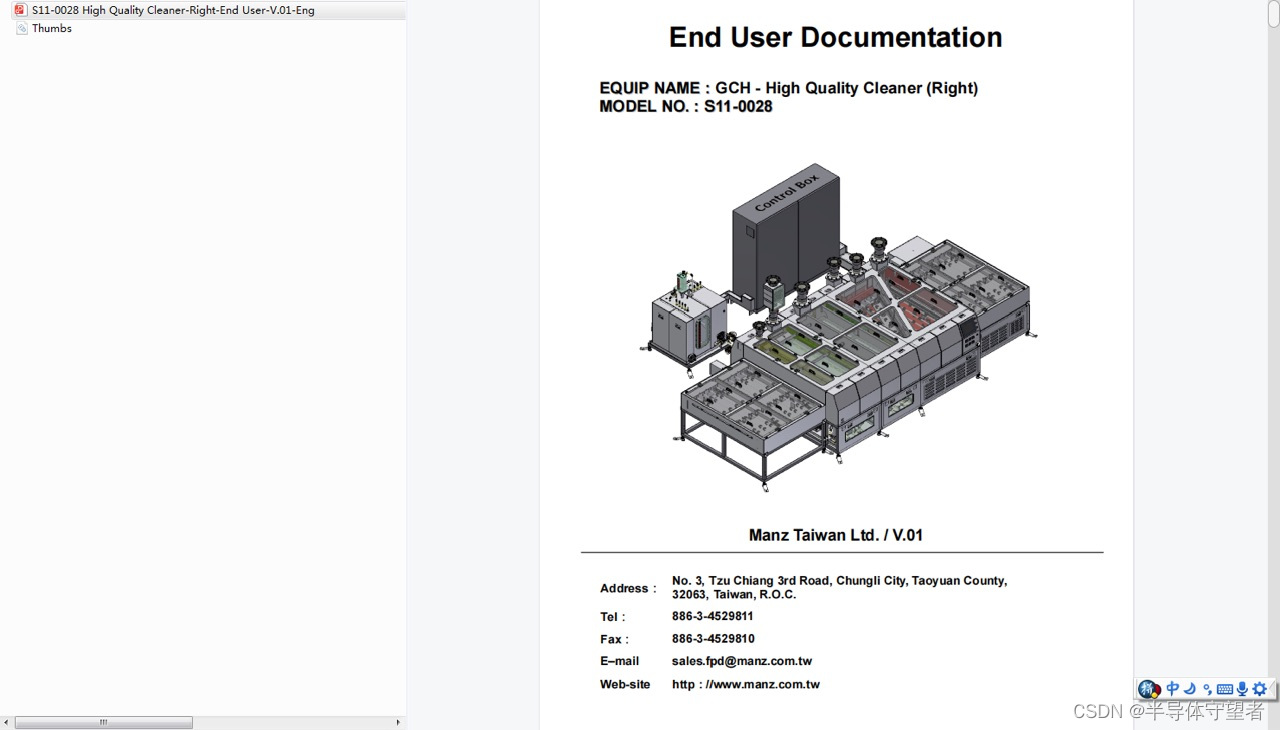
Task: Click the machine illustration in the document
Action: [838, 327]
